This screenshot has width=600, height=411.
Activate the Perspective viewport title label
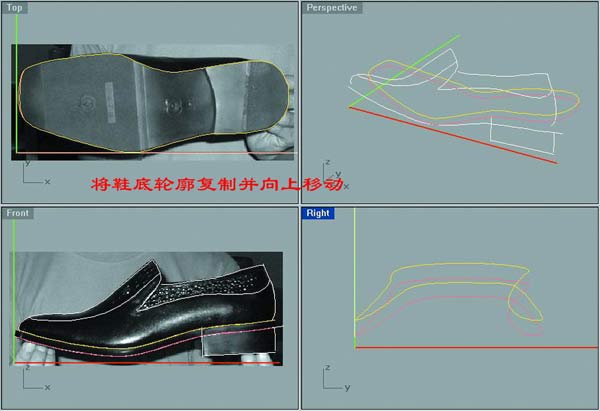[x=332, y=8]
